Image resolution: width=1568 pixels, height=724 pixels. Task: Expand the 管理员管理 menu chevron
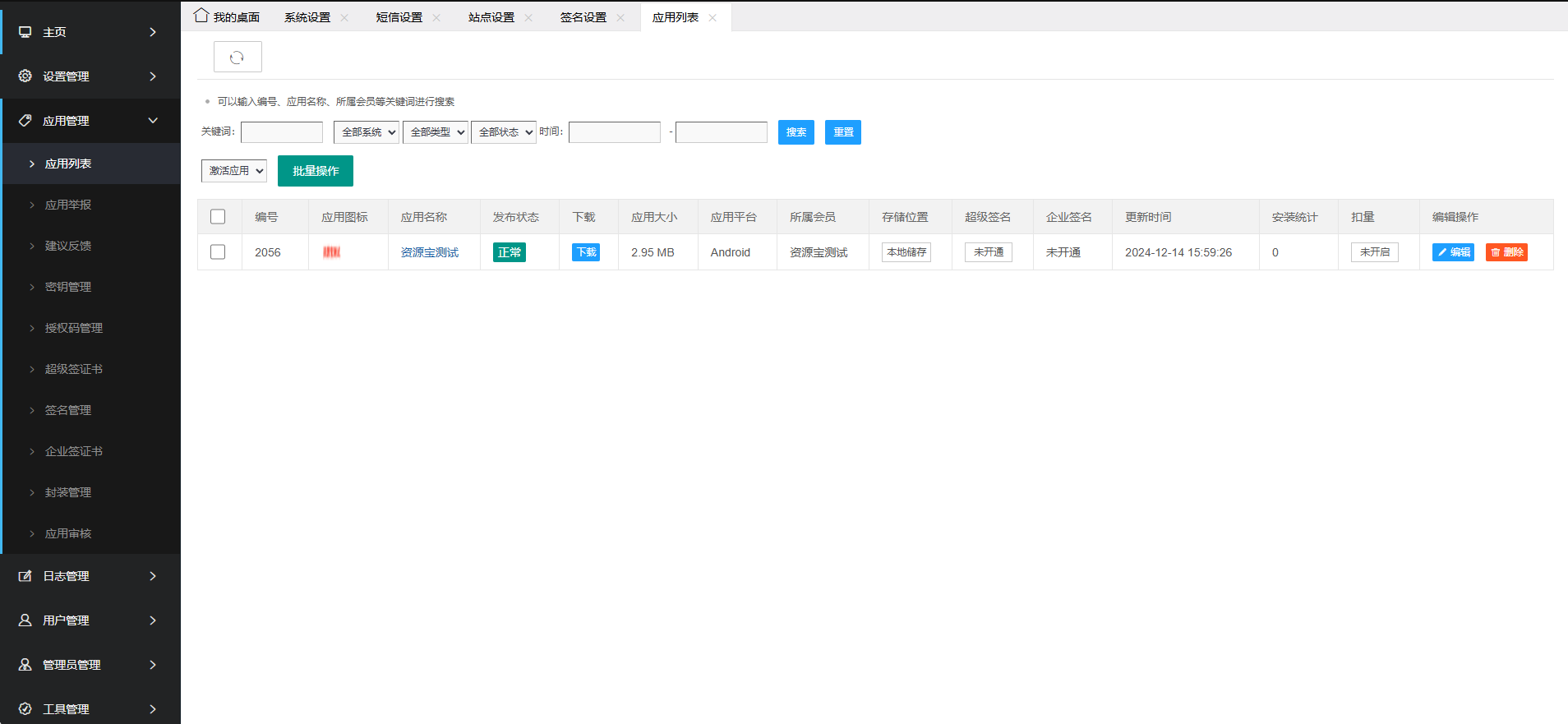pyautogui.click(x=153, y=665)
